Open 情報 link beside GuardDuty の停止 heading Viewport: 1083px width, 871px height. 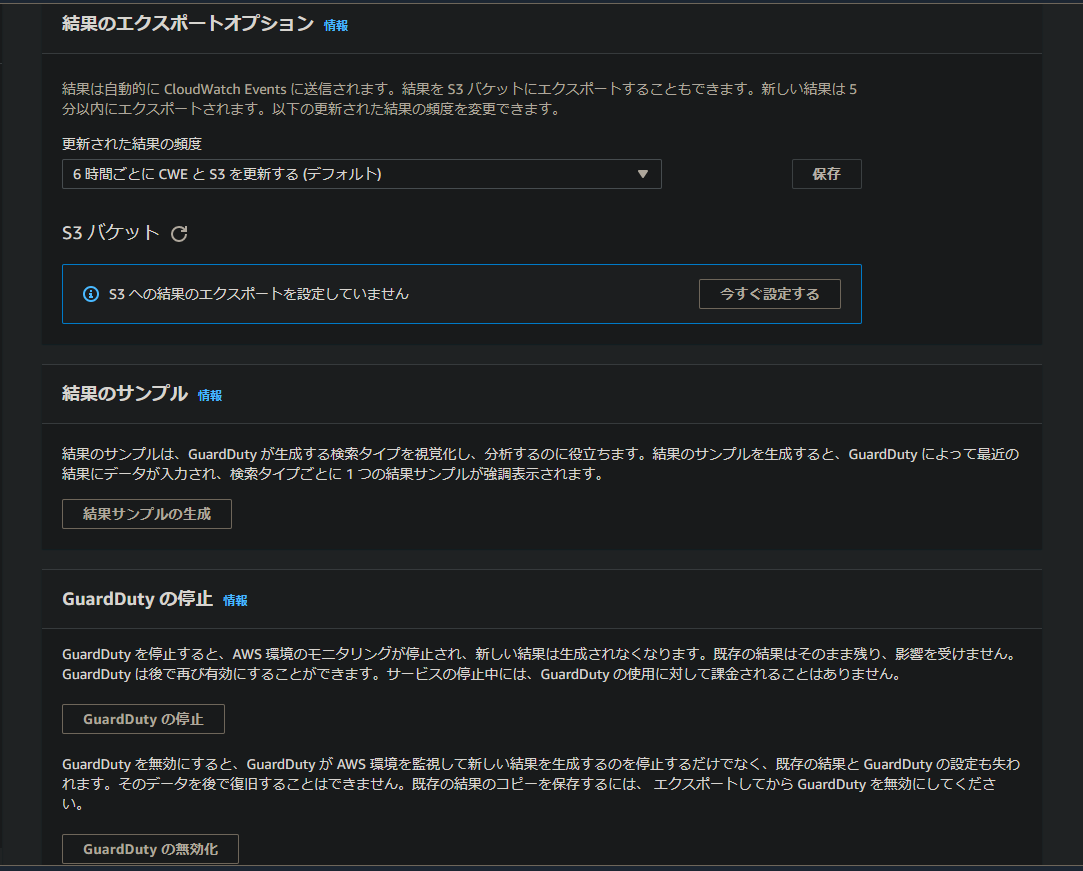pos(235,600)
